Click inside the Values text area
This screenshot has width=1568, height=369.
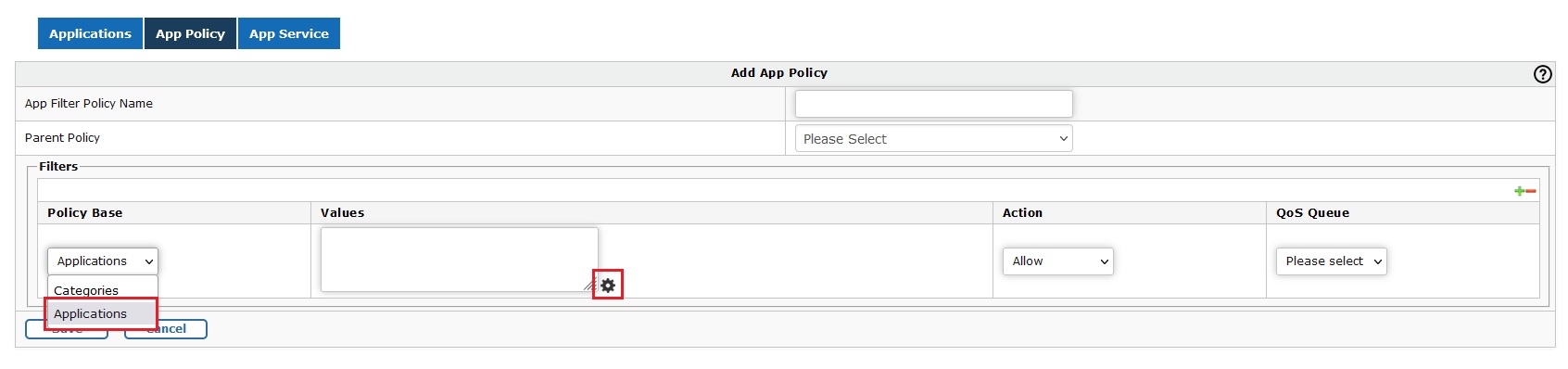pyautogui.click(x=459, y=260)
